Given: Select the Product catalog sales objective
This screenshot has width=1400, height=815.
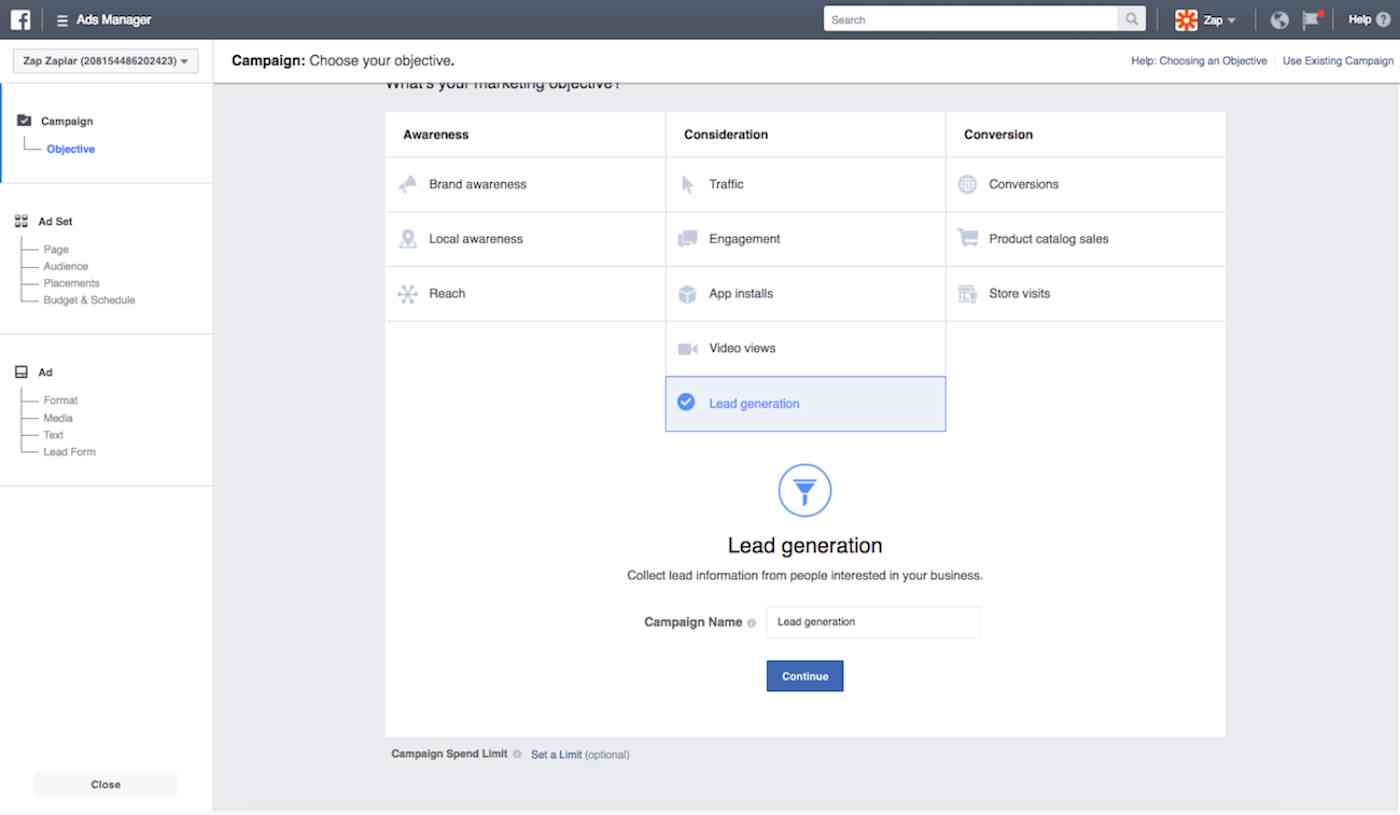Looking at the screenshot, I should pos(1085,239).
